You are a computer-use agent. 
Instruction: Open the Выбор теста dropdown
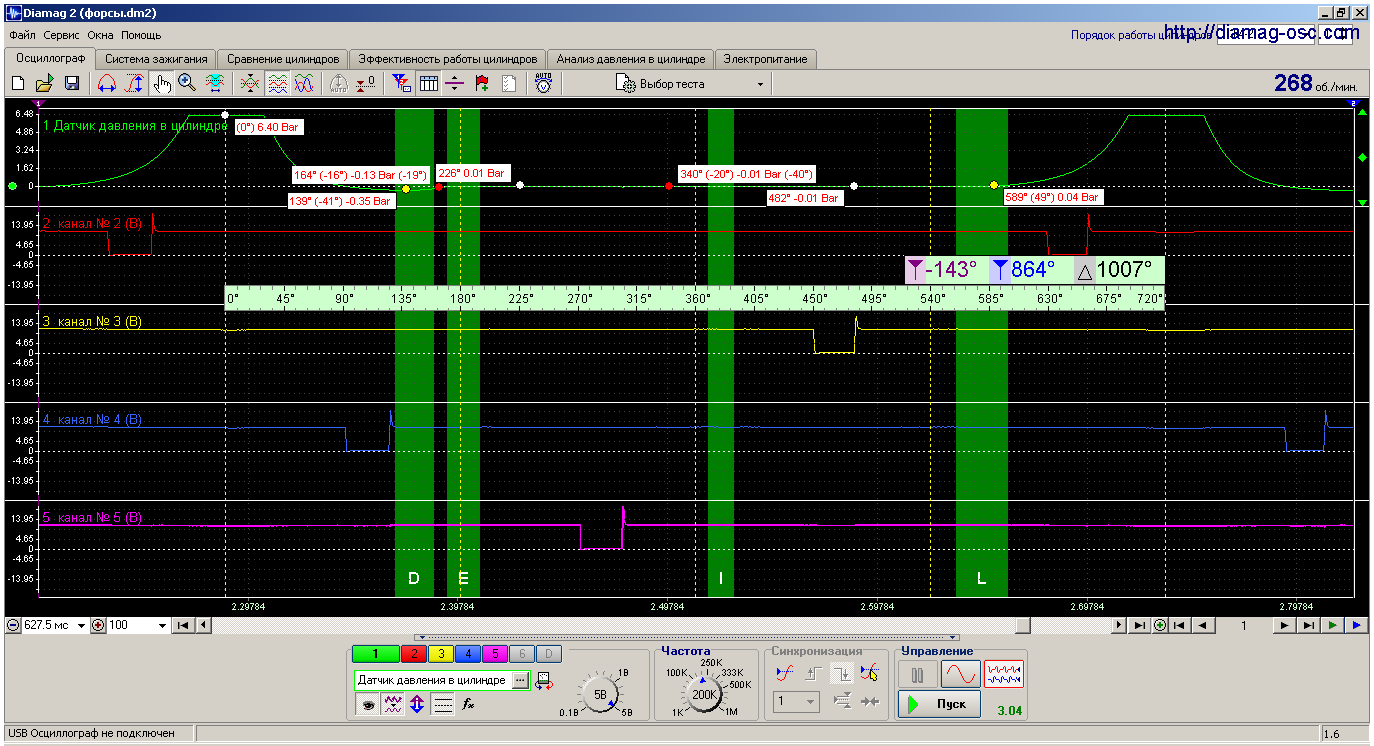(691, 84)
